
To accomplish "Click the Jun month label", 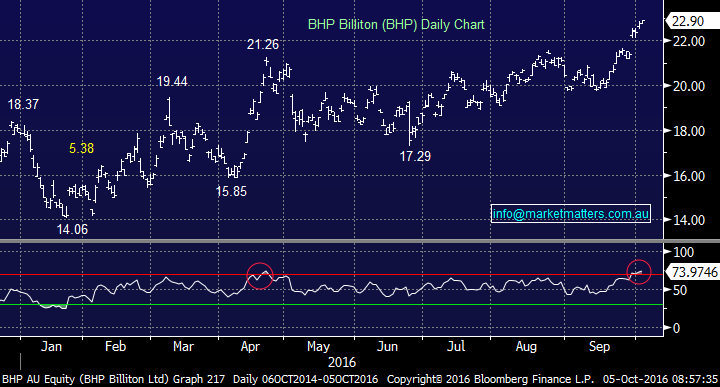I will [x=387, y=346].
